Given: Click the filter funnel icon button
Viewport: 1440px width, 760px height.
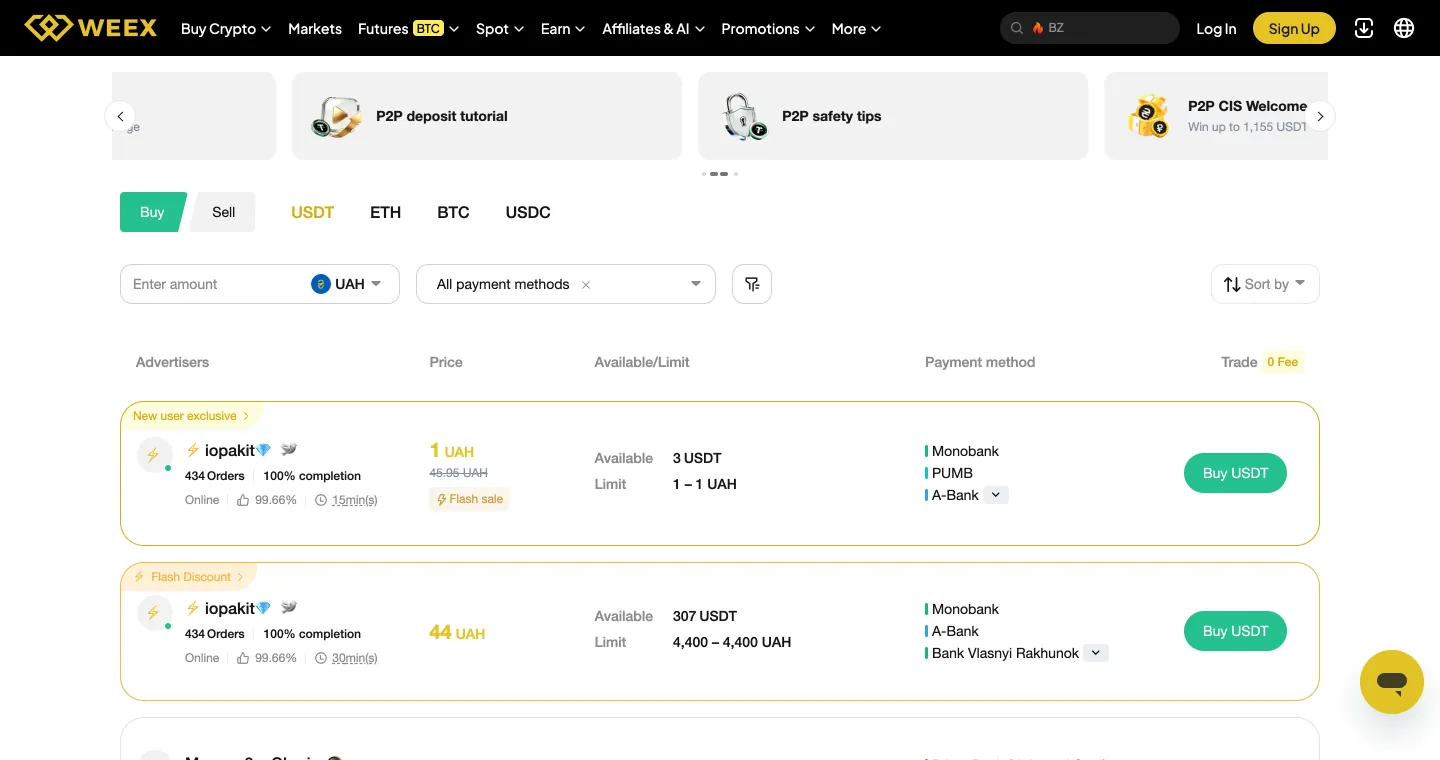Looking at the screenshot, I should coord(752,284).
